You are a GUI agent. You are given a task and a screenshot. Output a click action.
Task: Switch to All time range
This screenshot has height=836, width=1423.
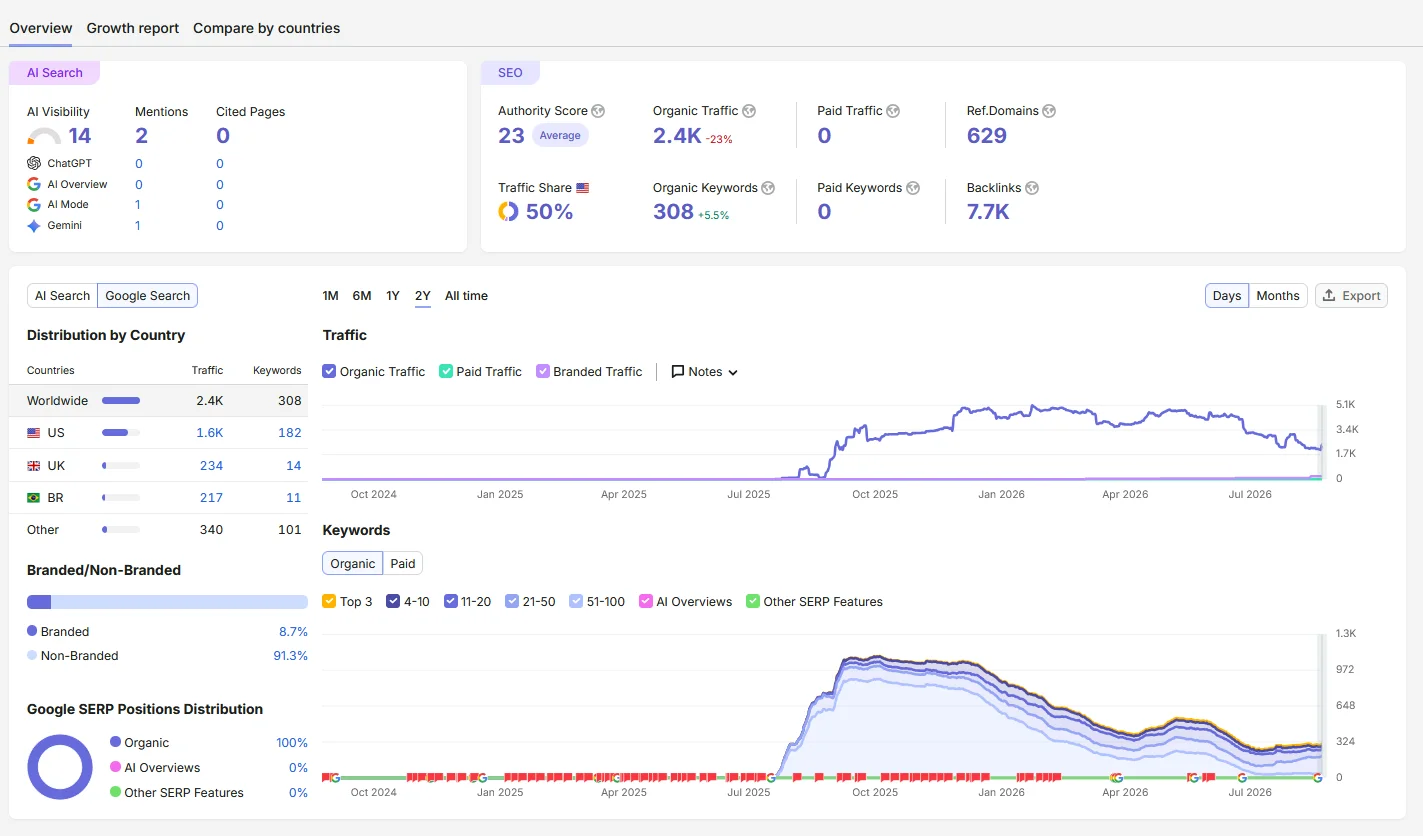point(467,296)
